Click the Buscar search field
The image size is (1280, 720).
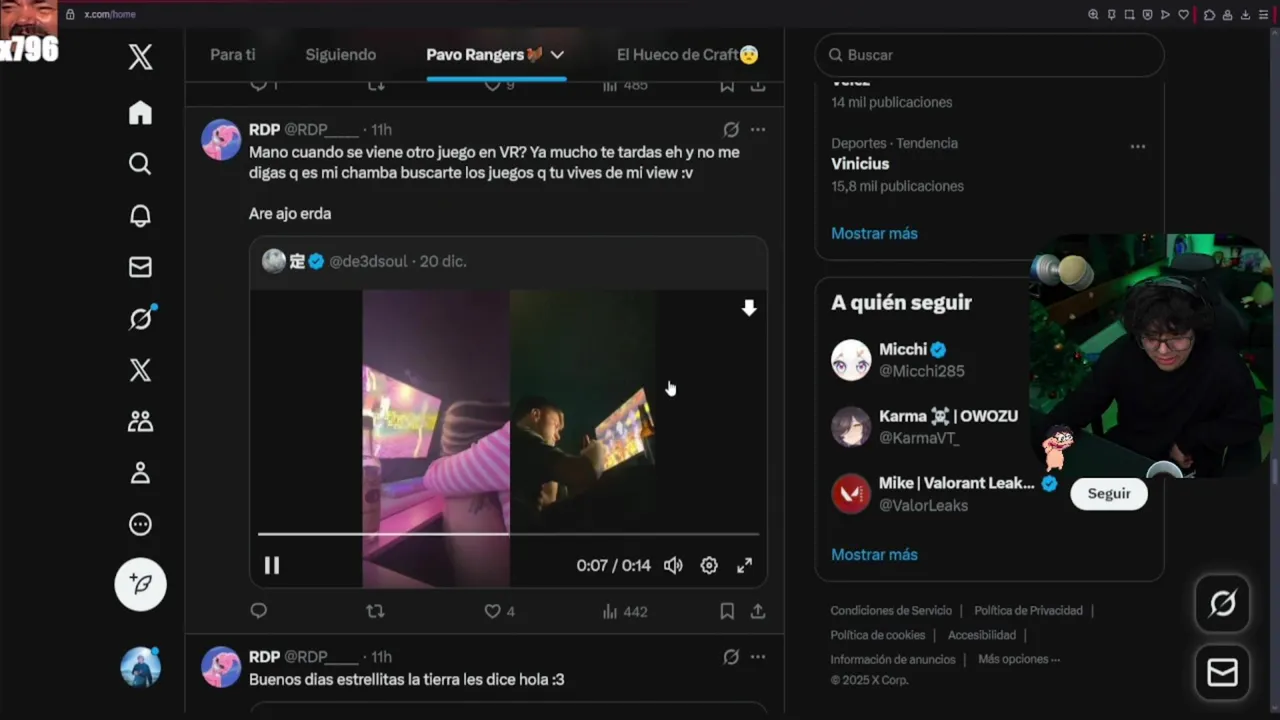989,55
